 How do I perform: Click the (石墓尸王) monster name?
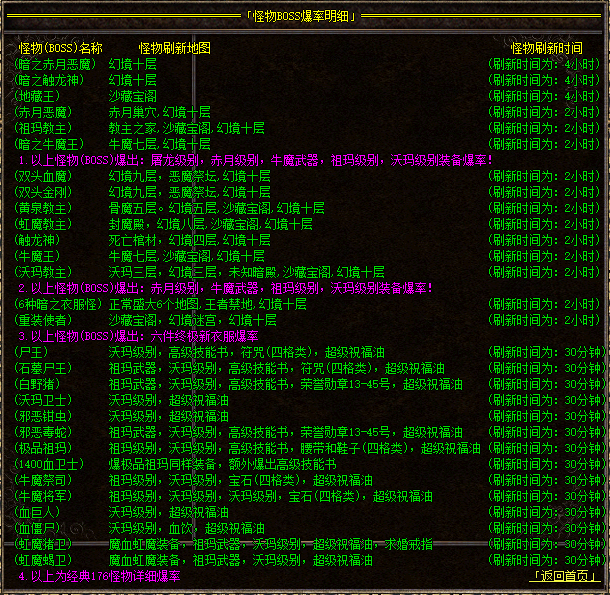pyautogui.click(x=45, y=368)
